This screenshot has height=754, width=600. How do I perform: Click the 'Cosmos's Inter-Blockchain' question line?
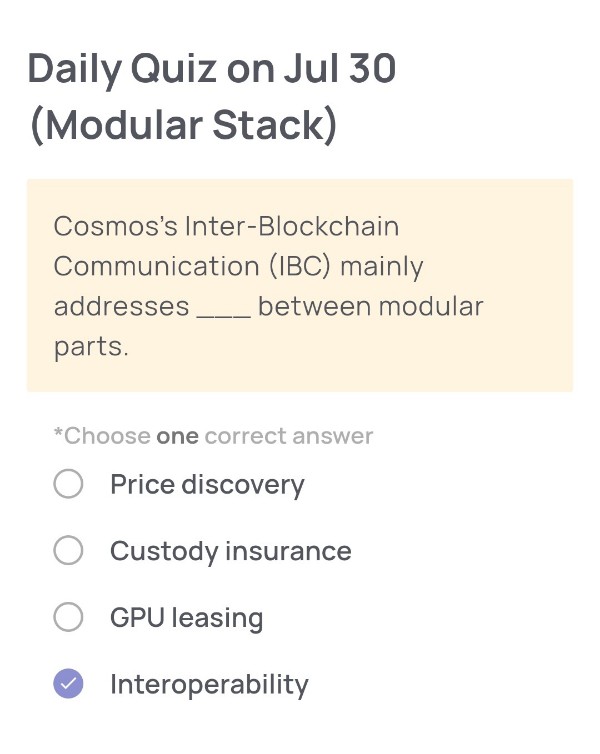[x=226, y=226]
